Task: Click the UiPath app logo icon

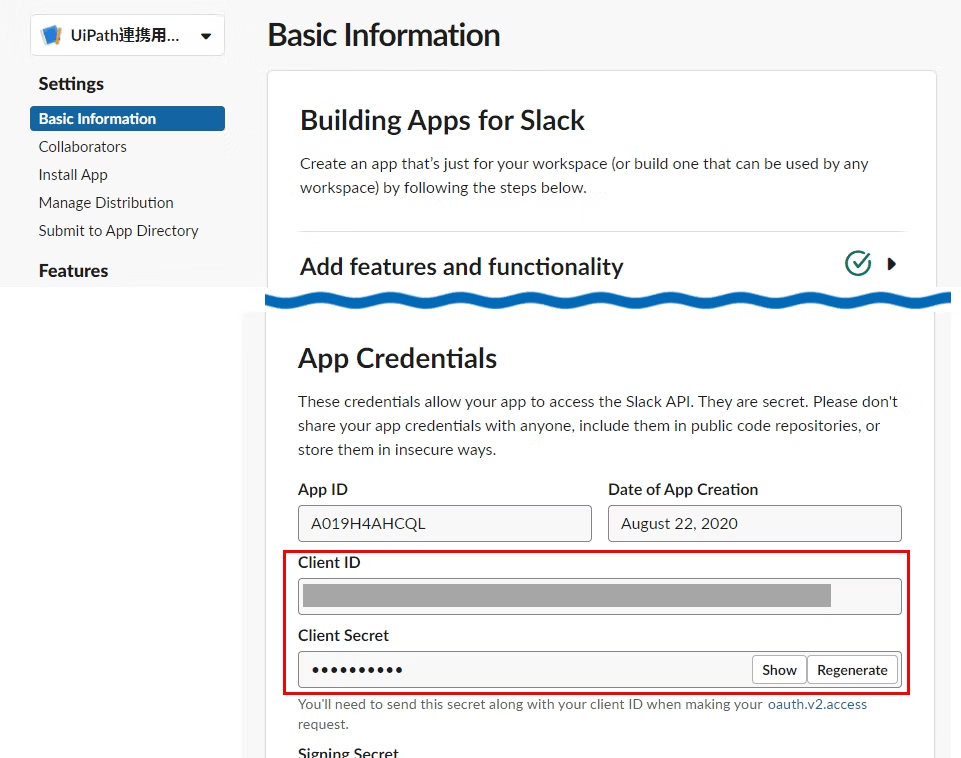Action: coord(51,35)
